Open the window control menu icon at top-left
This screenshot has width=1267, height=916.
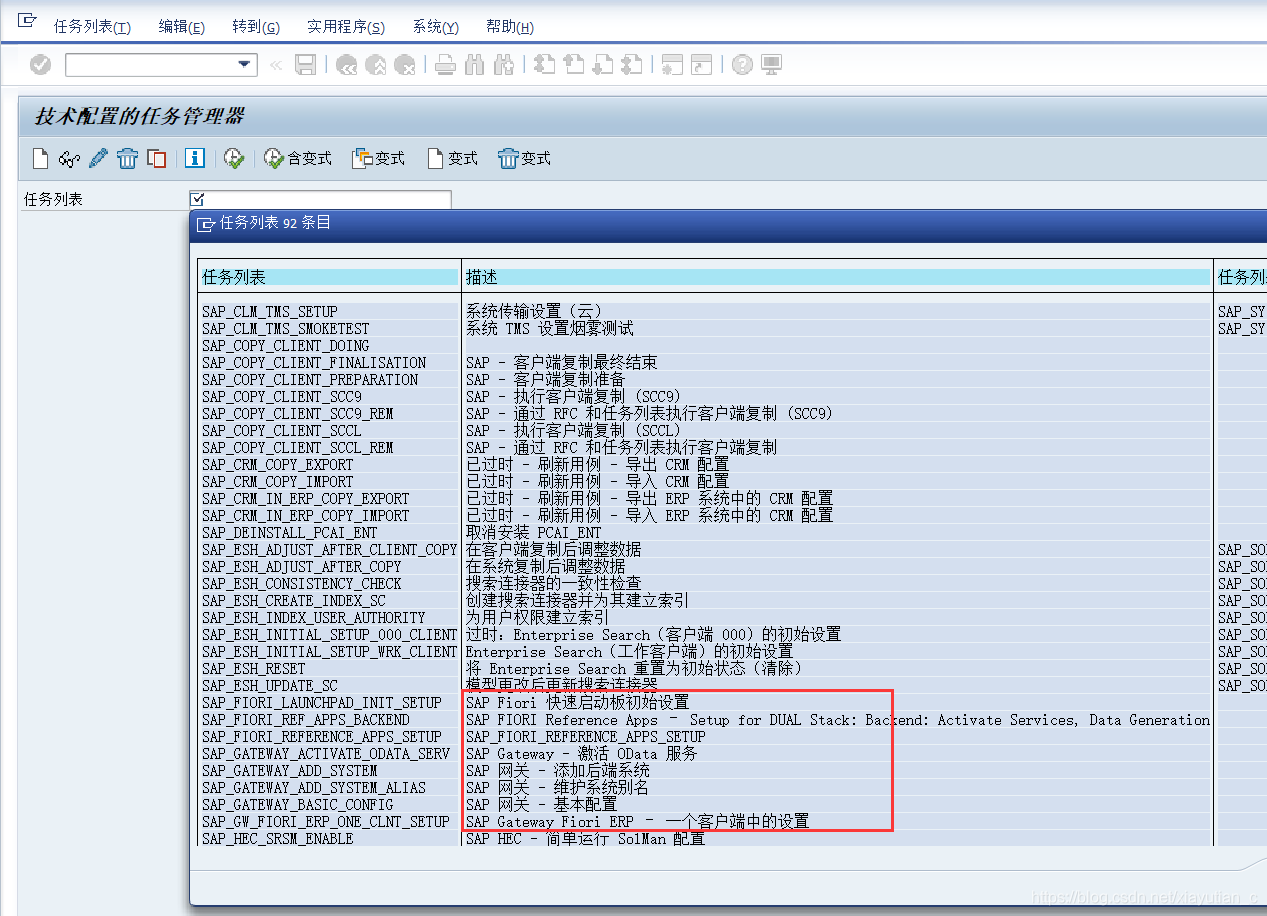click(27, 19)
